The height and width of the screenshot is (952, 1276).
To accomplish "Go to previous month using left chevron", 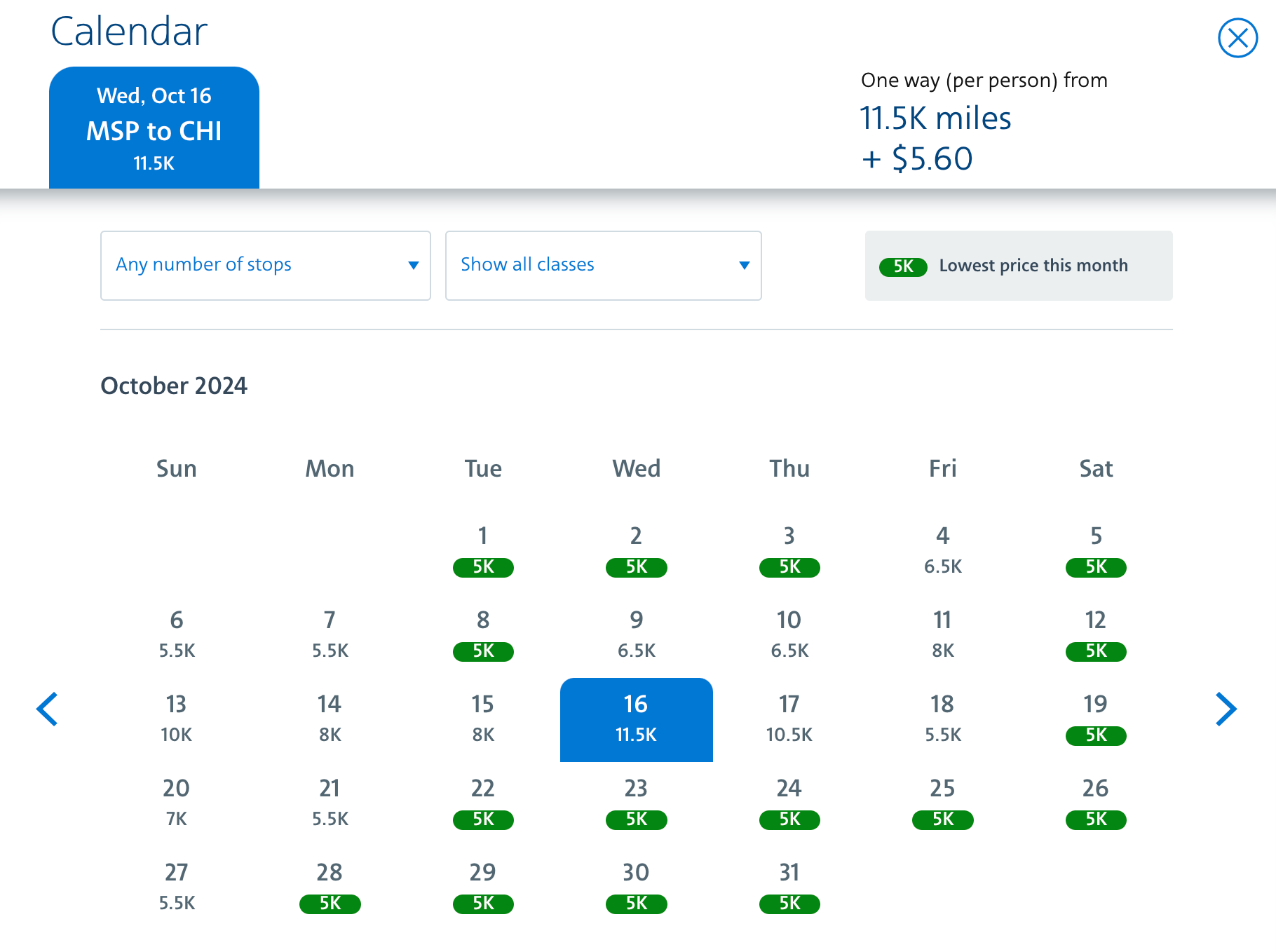I will (47, 709).
